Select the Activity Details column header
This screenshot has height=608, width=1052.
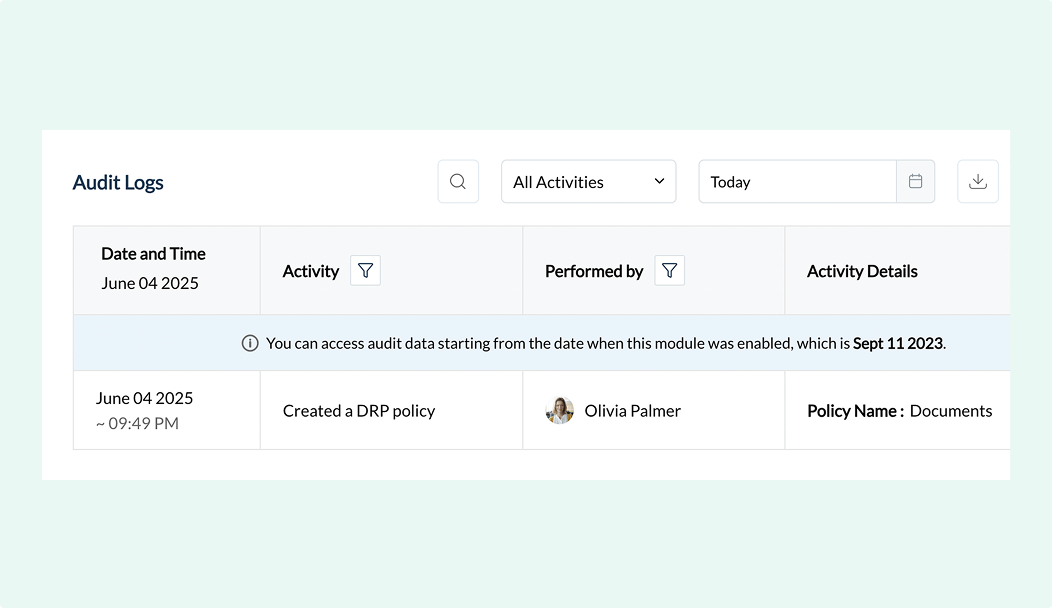click(861, 270)
